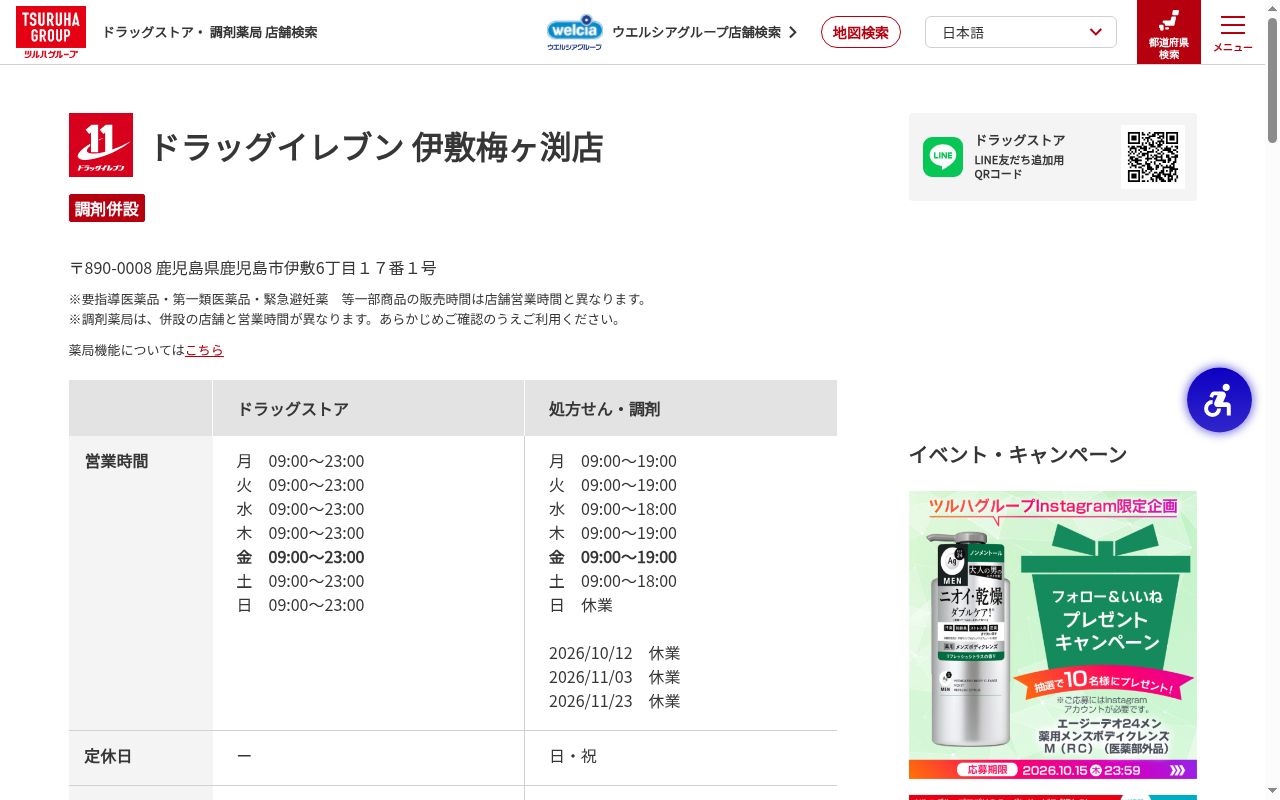Click the イベント・キャンペーン heading
This screenshot has width=1280, height=800.
click(1018, 455)
